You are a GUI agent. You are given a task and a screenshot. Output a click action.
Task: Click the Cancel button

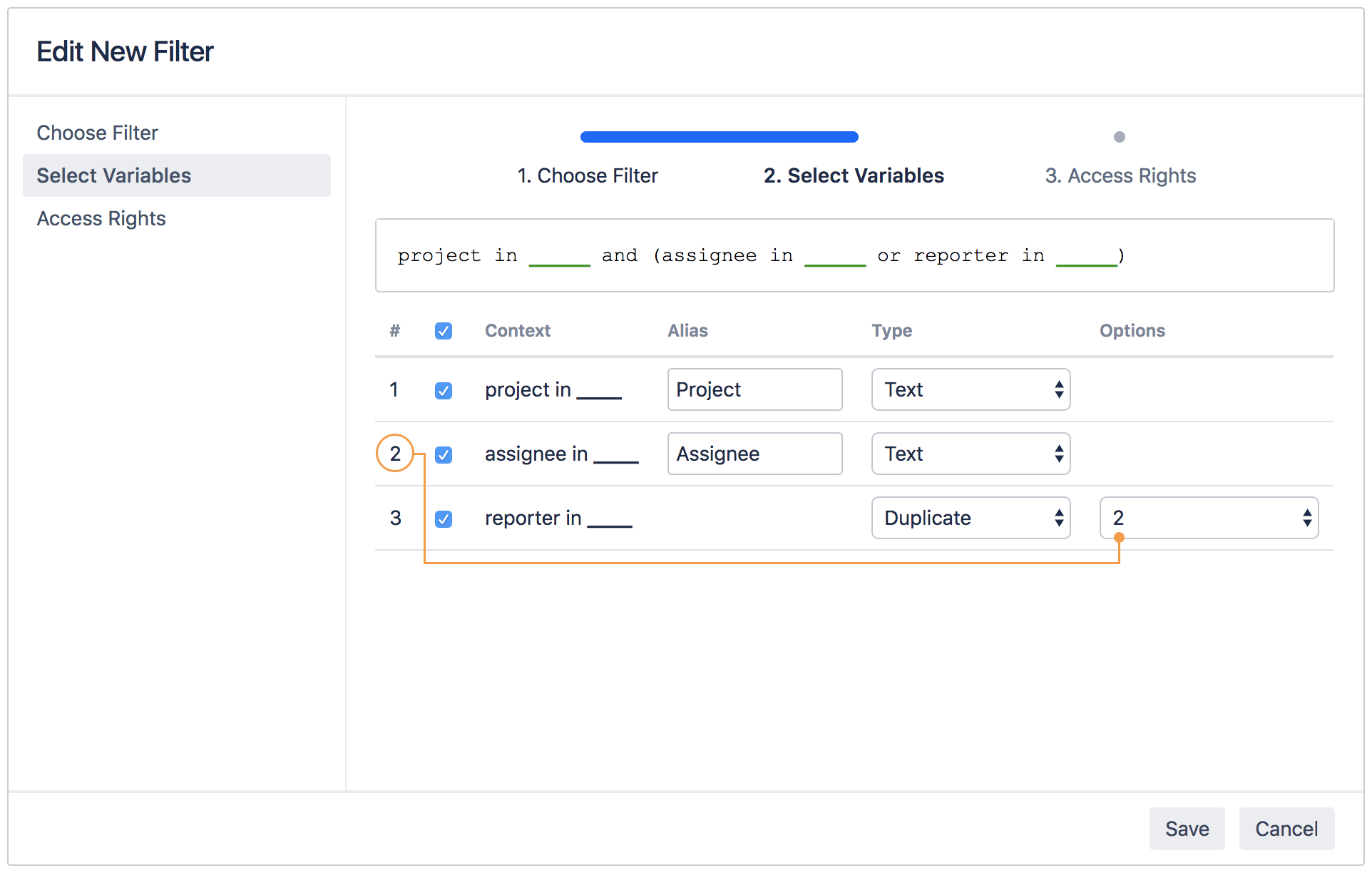tap(1286, 829)
